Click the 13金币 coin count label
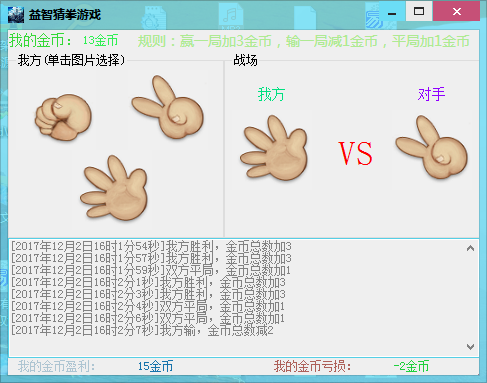 tap(100, 41)
